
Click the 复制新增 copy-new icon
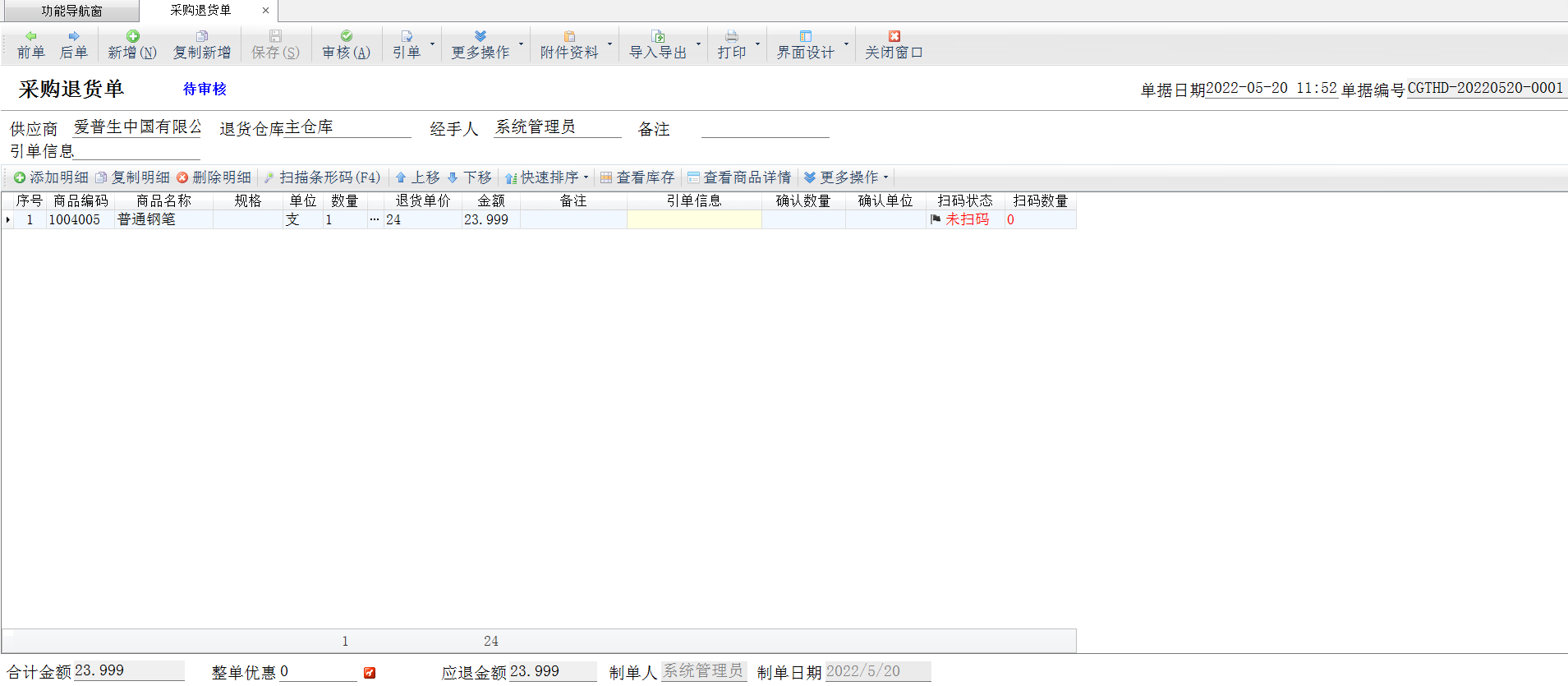tap(202, 36)
